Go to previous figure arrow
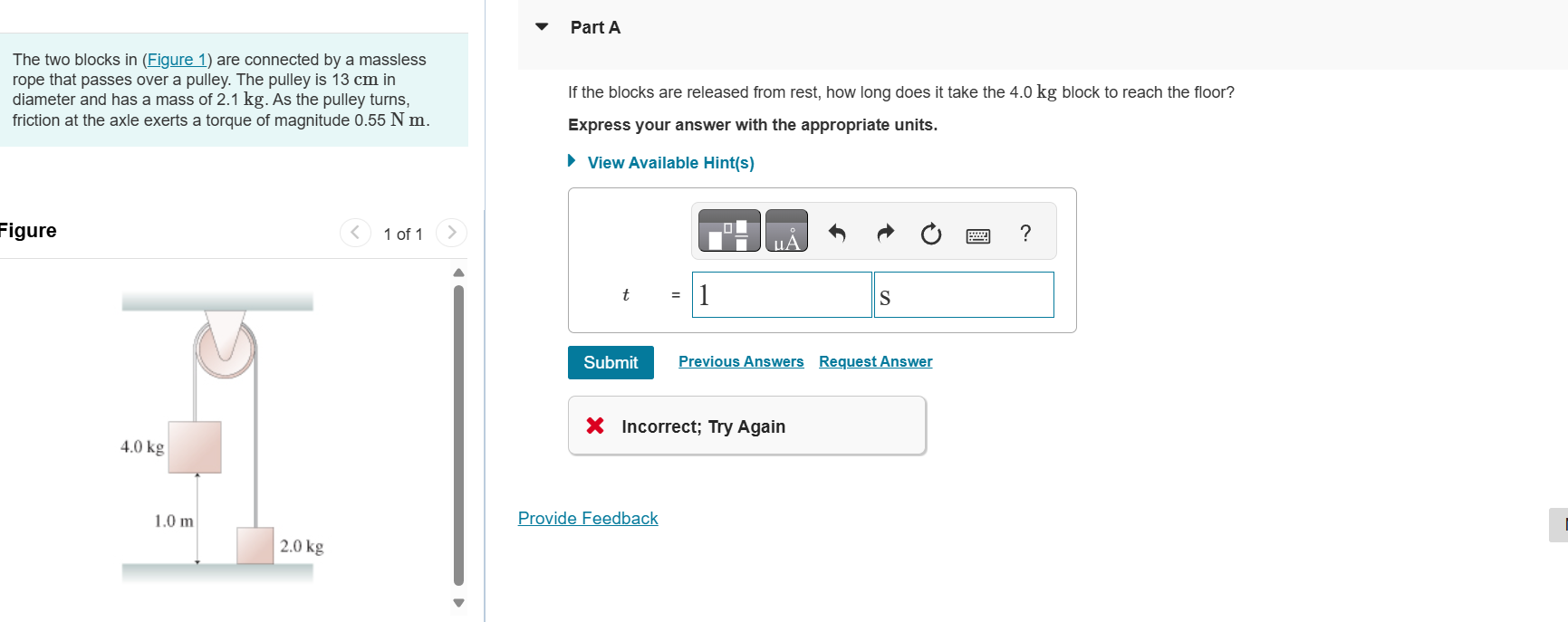This screenshot has width=1568, height=622. 355,233
